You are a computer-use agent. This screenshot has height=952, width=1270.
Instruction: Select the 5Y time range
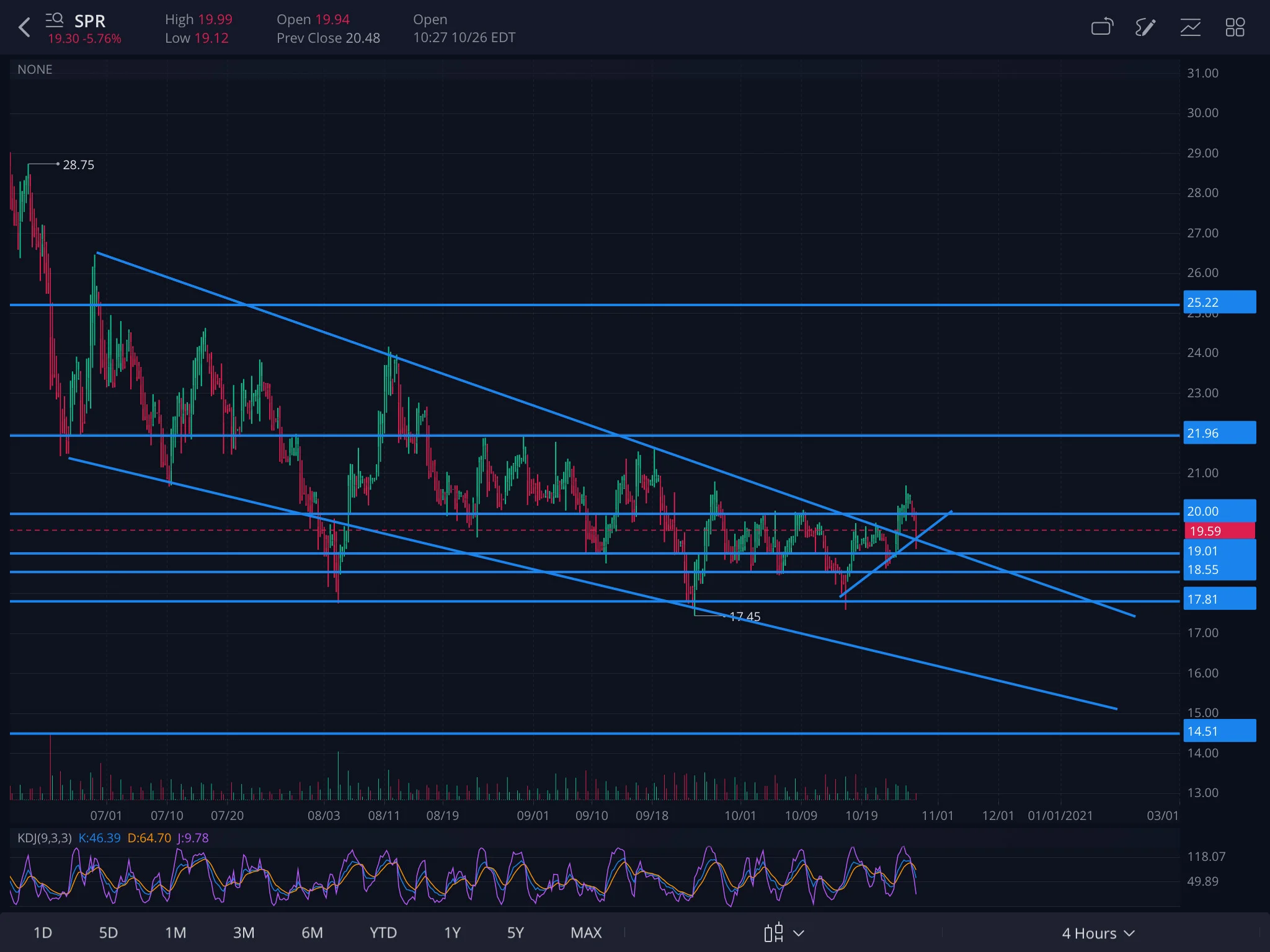(x=515, y=933)
